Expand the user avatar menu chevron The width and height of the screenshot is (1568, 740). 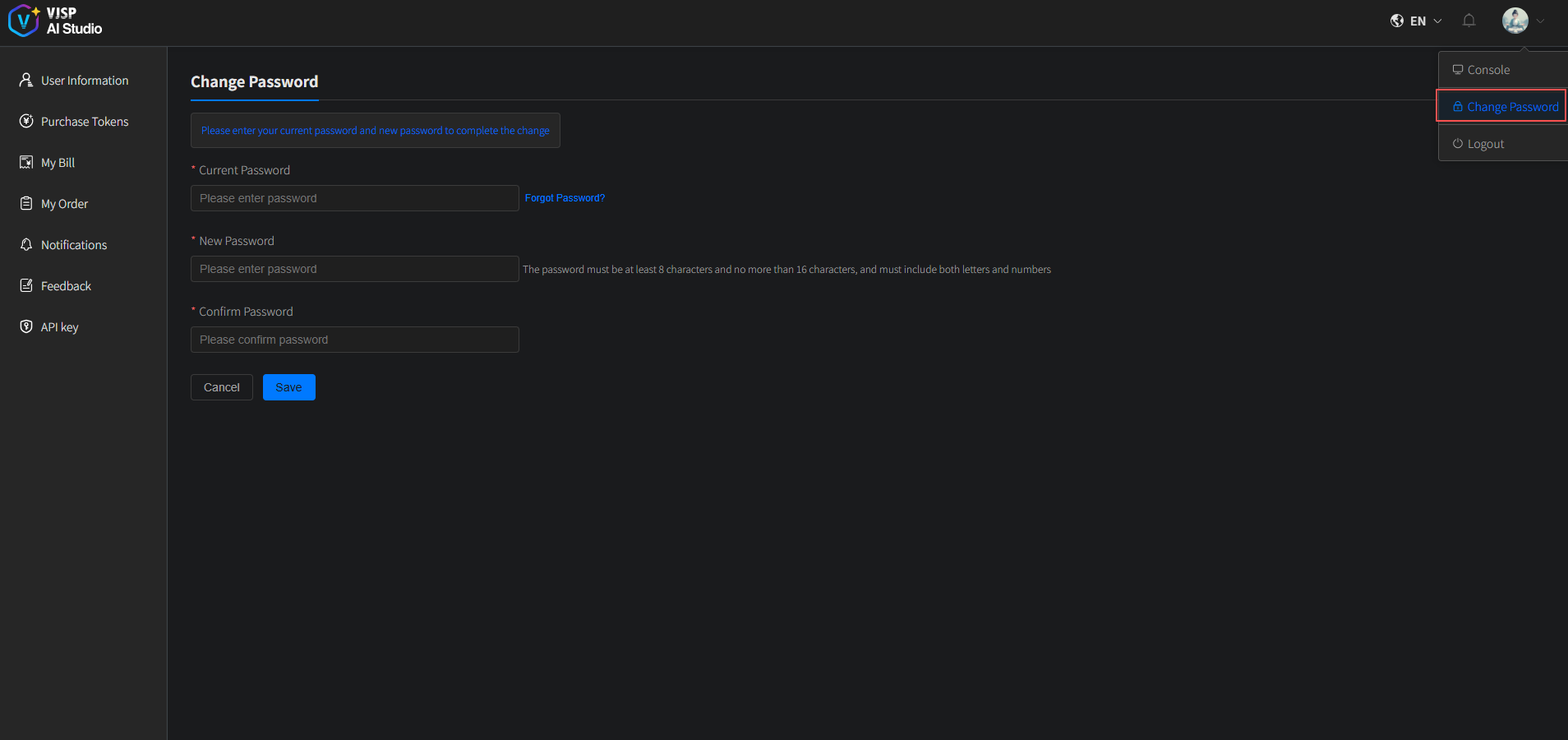point(1538,21)
